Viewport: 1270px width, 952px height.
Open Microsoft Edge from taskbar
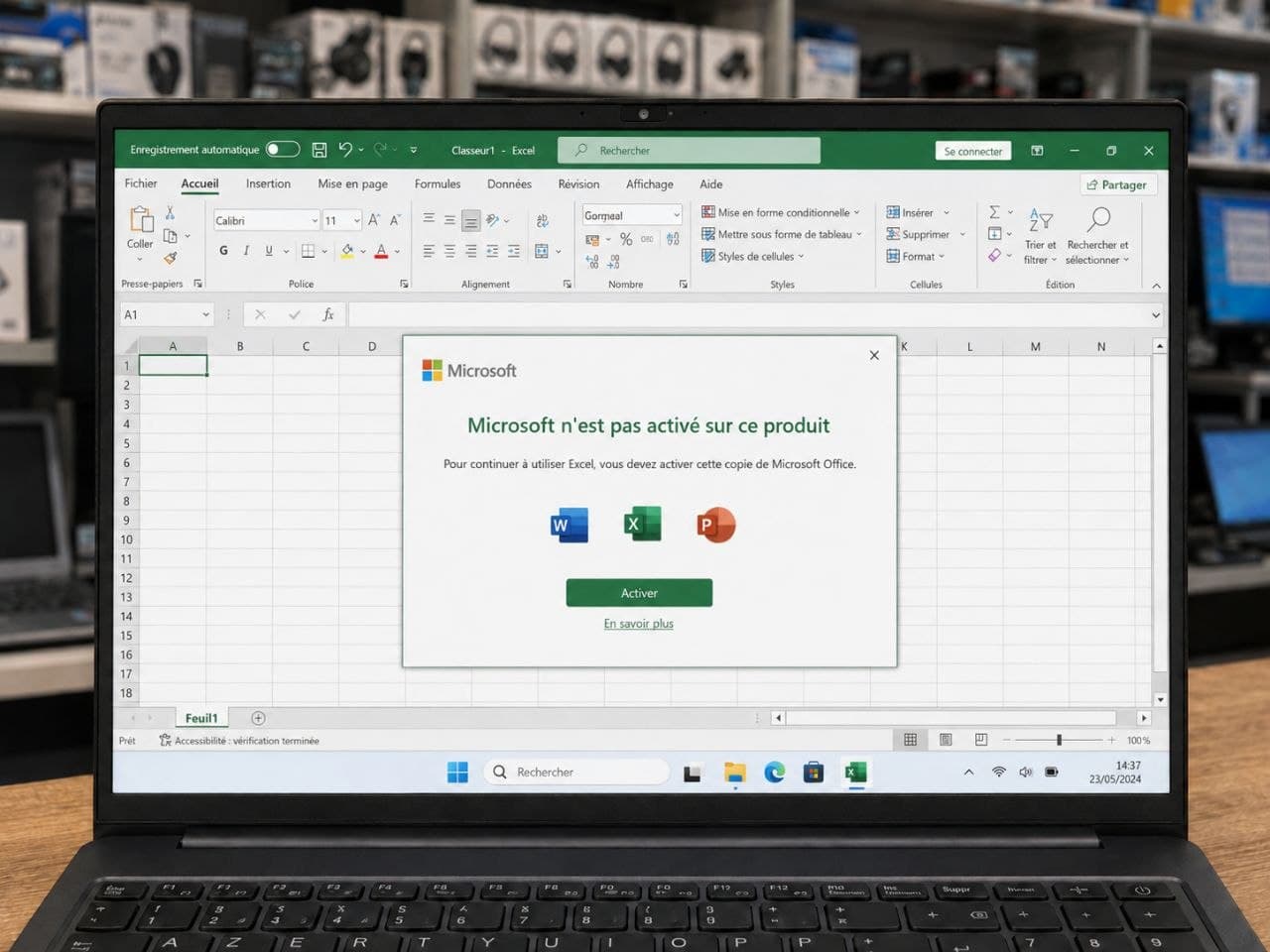[774, 773]
